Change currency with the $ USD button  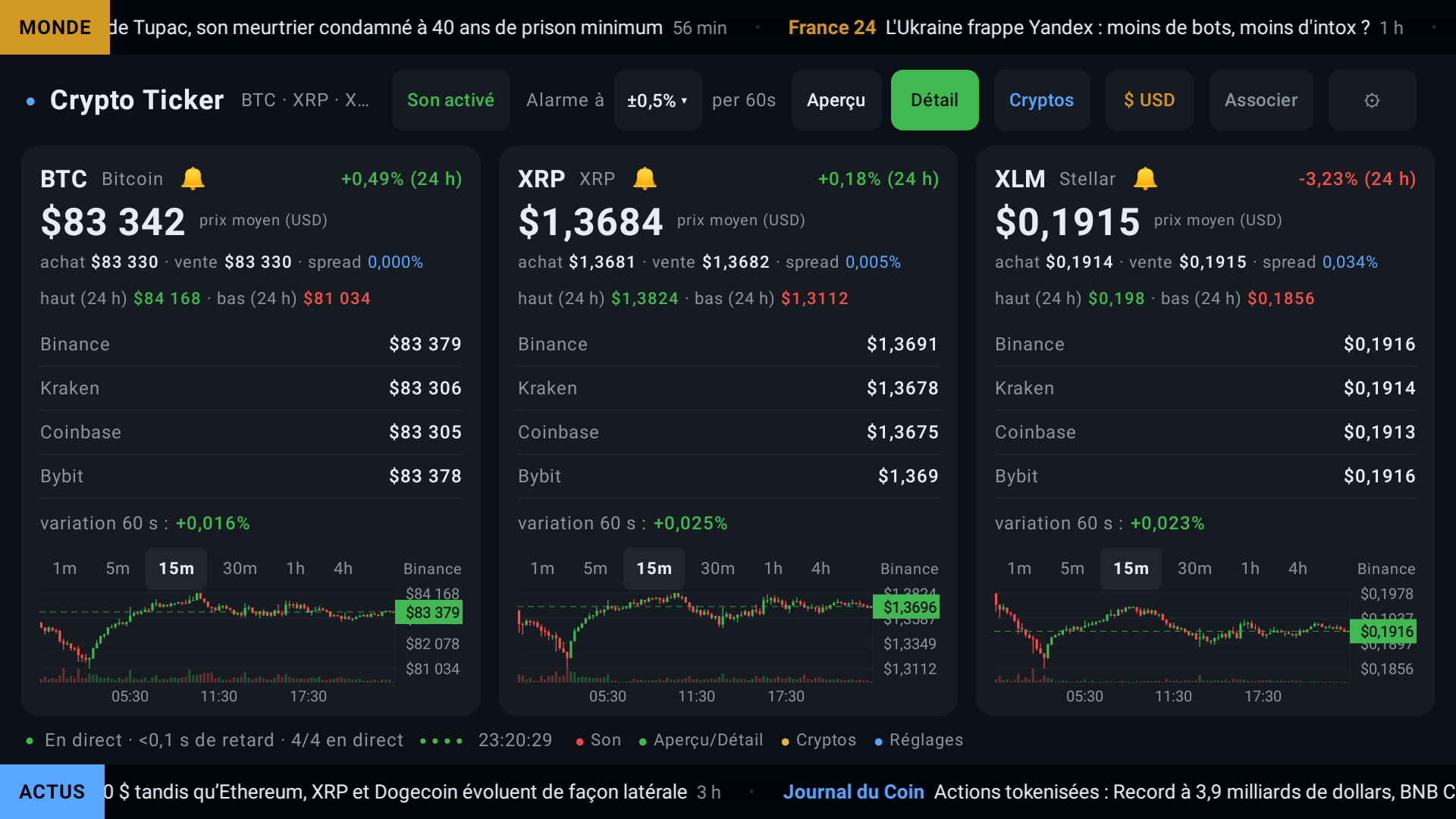[1149, 100]
